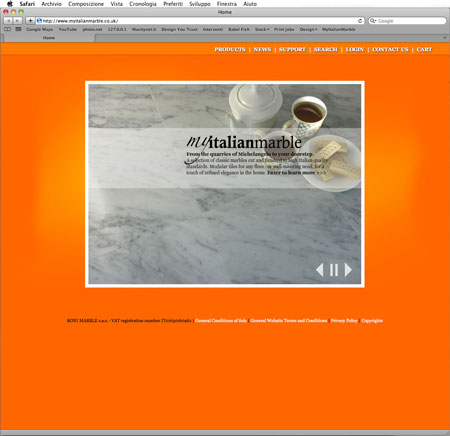This screenshot has height=436, width=450.
Task: Follow the CONTACT US navigation link
Action: [x=390, y=49]
